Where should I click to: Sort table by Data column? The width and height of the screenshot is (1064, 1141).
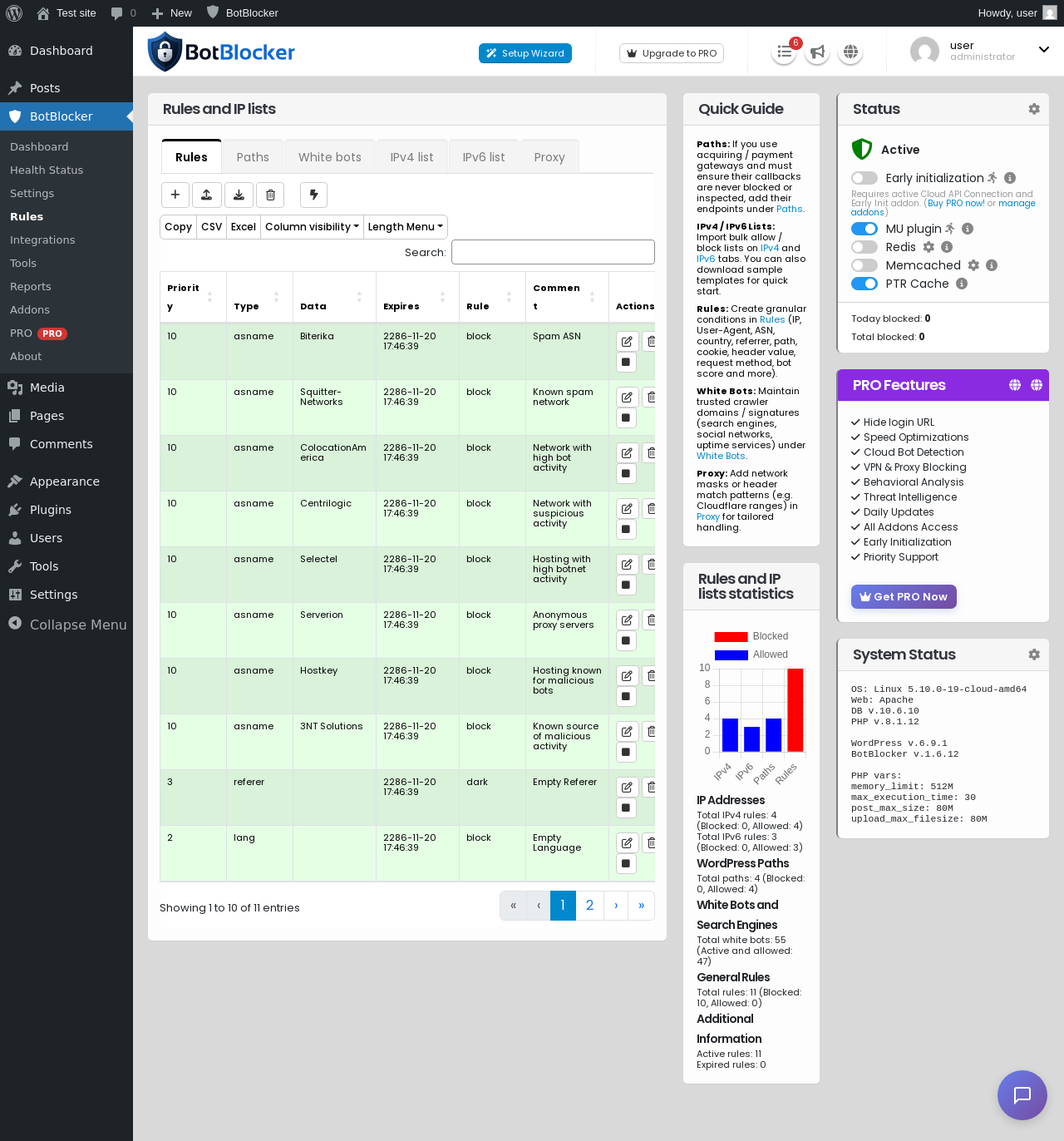(334, 297)
